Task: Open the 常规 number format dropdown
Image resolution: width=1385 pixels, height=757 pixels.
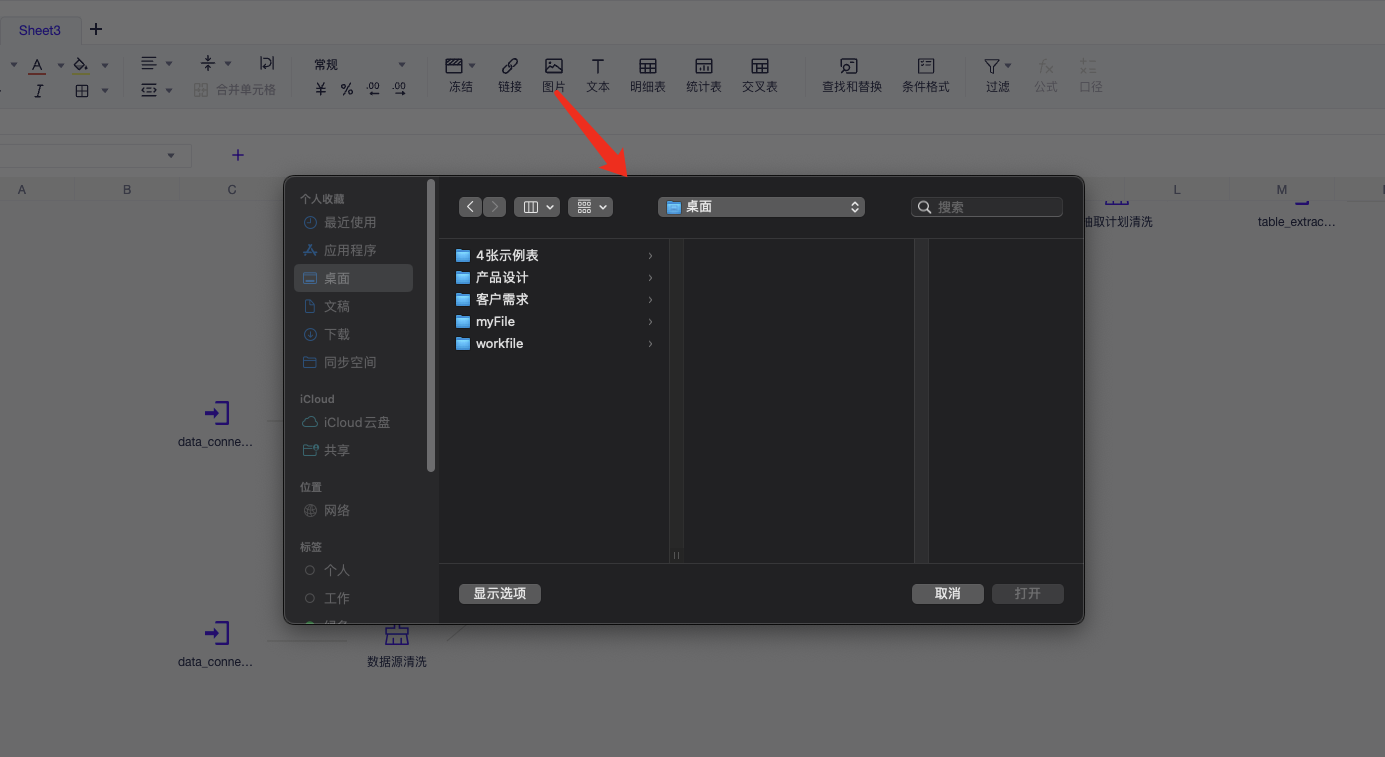Action: [360, 65]
